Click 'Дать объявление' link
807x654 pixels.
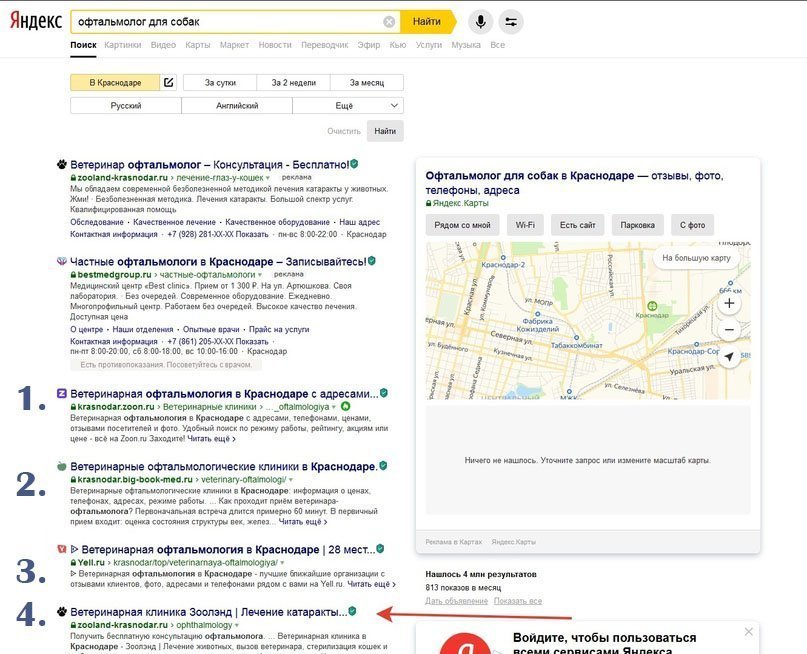[457, 600]
